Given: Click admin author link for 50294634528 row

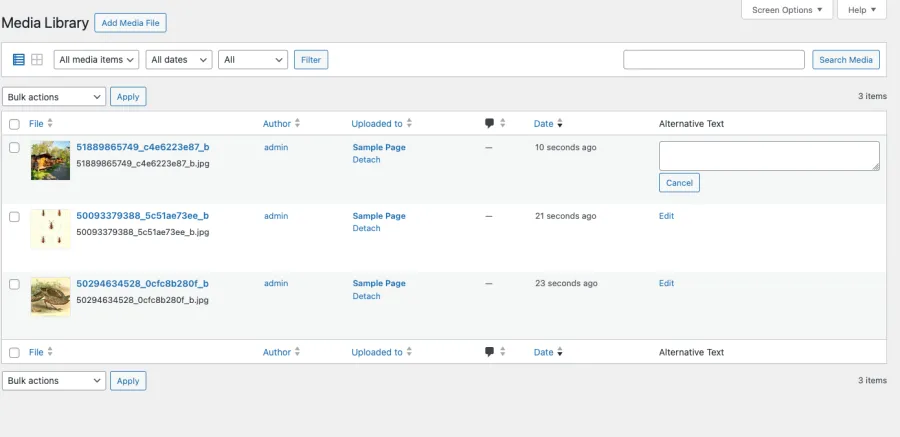Looking at the screenshot, I should pos(276,284).
